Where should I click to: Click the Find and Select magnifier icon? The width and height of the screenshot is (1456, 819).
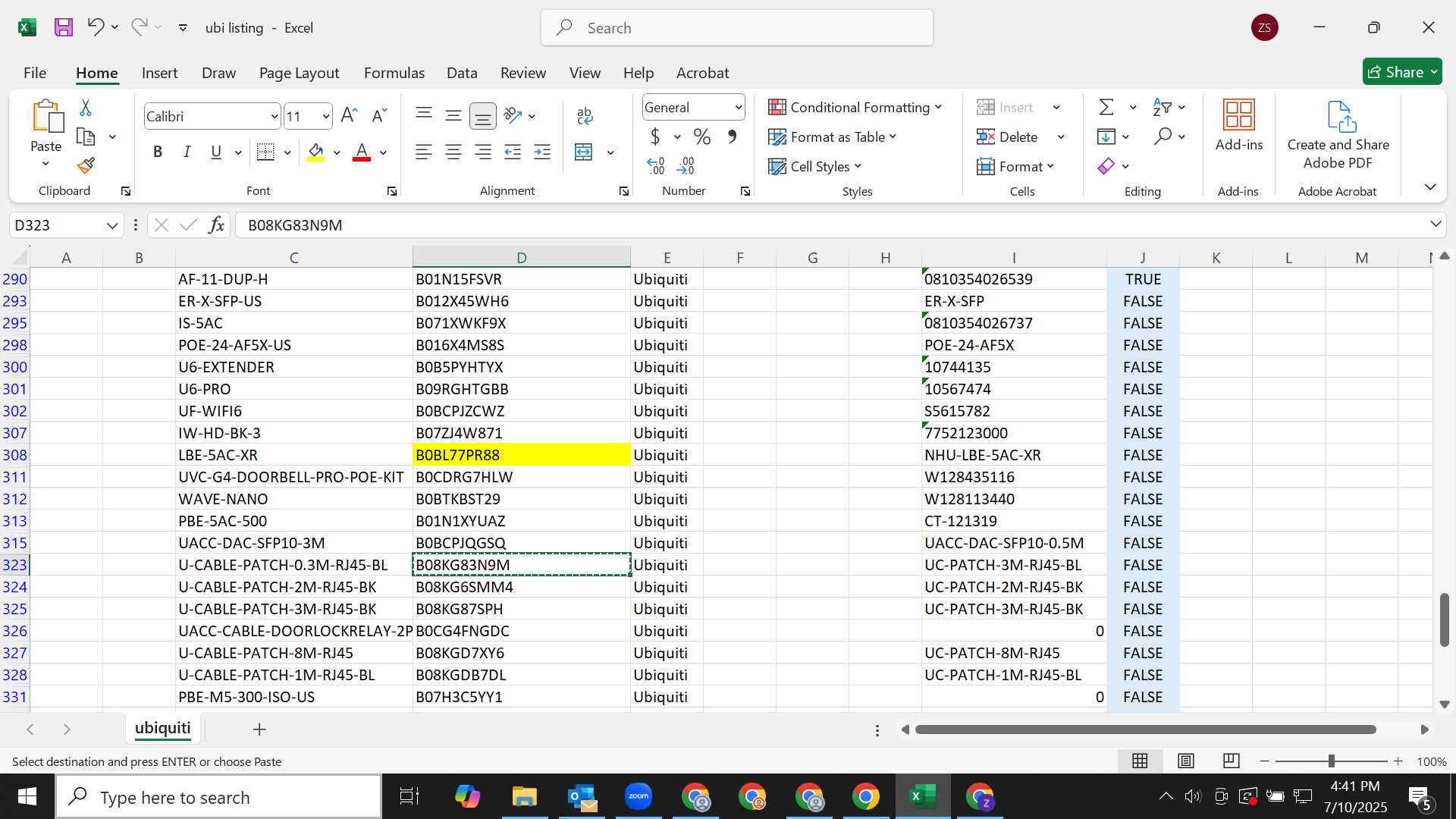click(x=1162, y=136)
